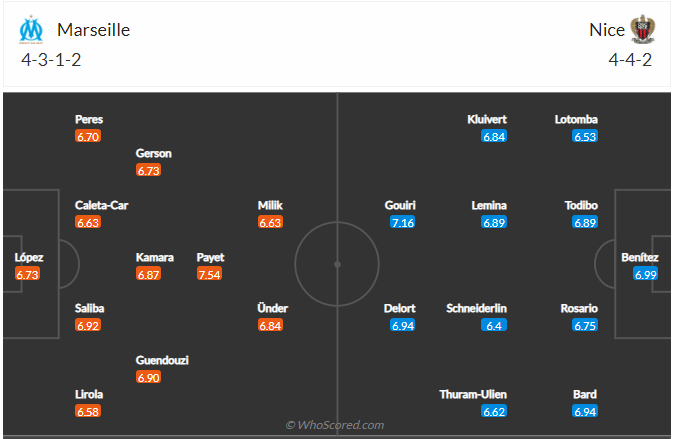Image resolution: width=673 pixels, height=439 pixels.
Task: Click the WhoScored.com watermark text
Action: (336, 425)
